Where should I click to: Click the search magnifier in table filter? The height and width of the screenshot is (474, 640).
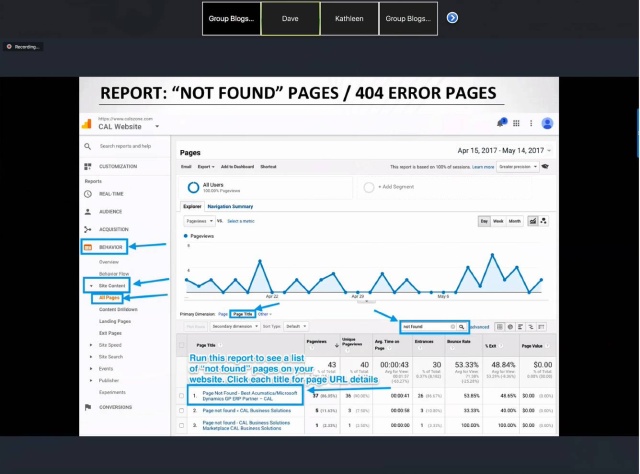click(x=462, y=327)
